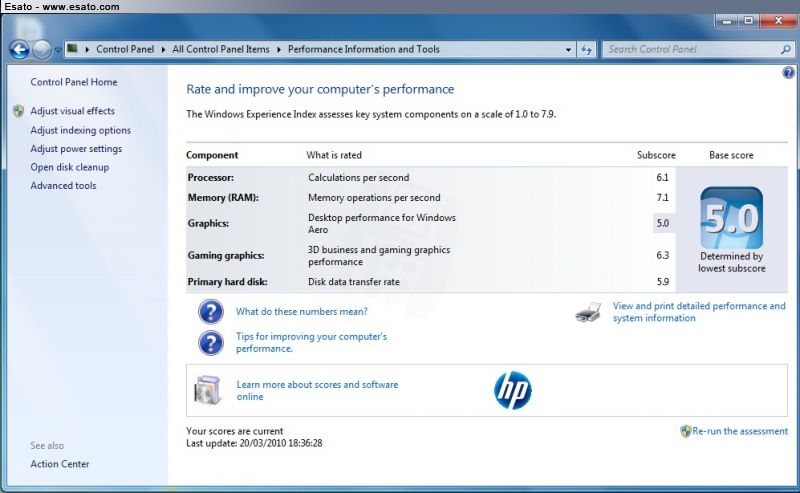
Task: Click the magnifier search icon
Action: pyautogui.click(x=786, y=50)
